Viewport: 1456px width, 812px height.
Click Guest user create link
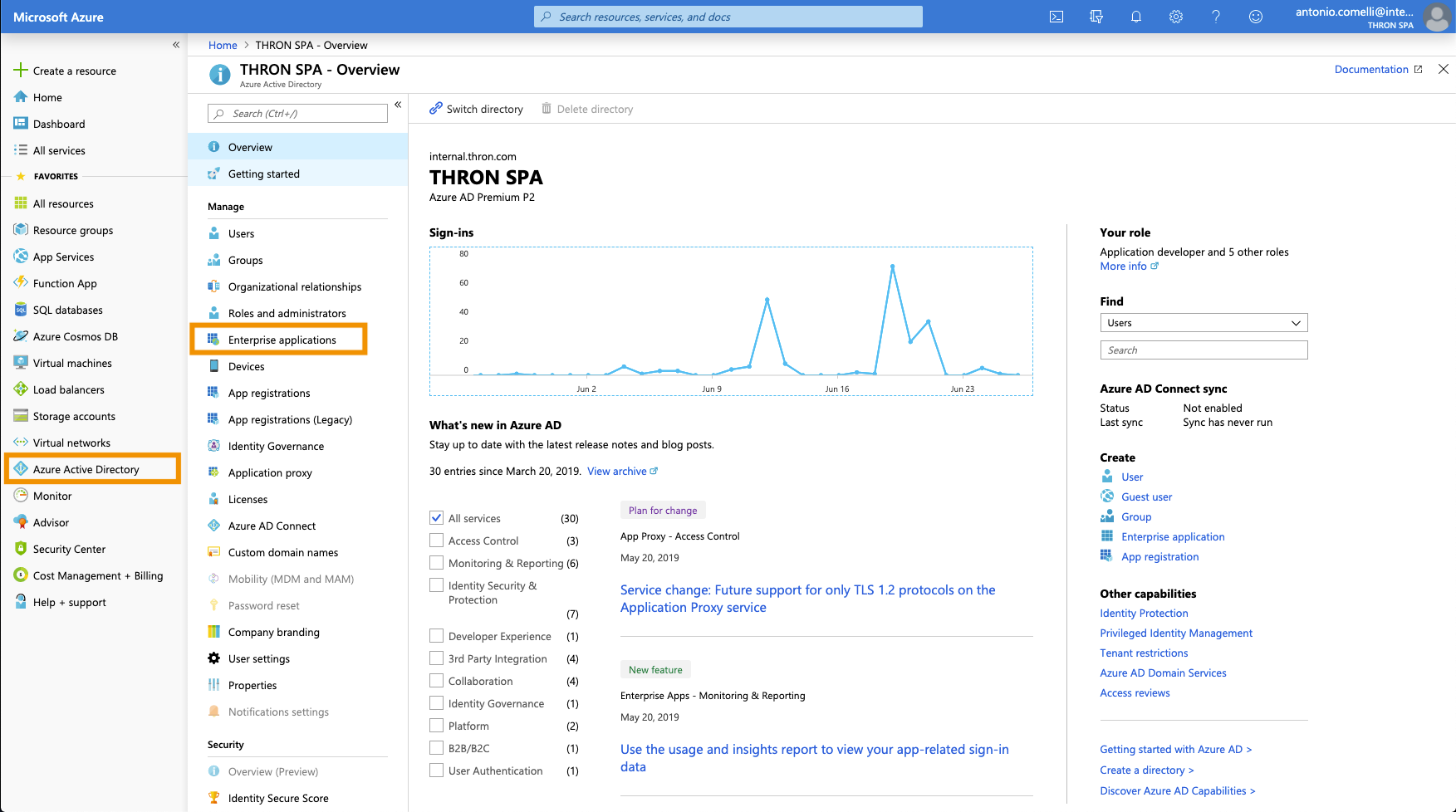click(1146, 496)
